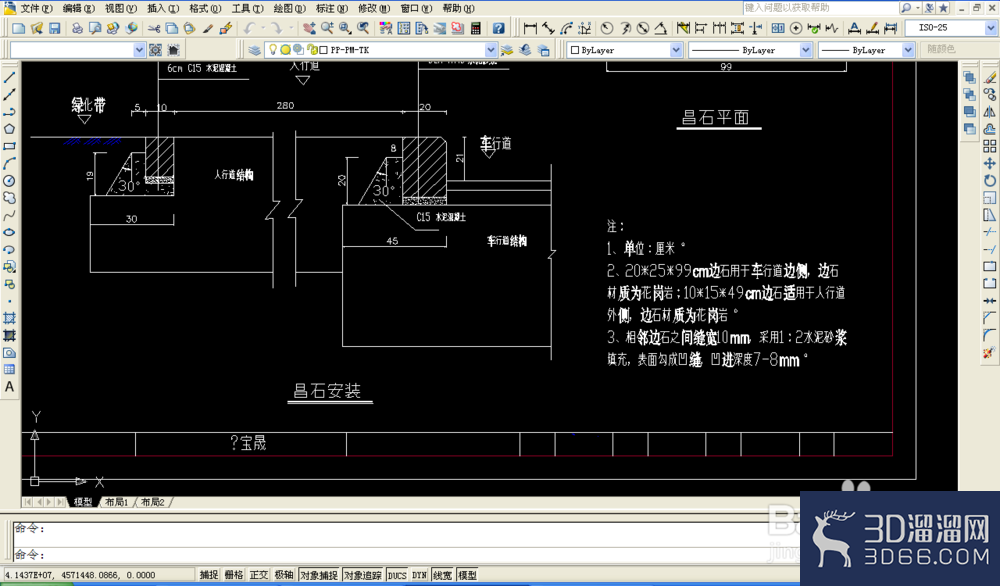Screen dimensions: 1000x586
Task: Expand the PP-PM-TK layer dropdown
Action: 490,50
